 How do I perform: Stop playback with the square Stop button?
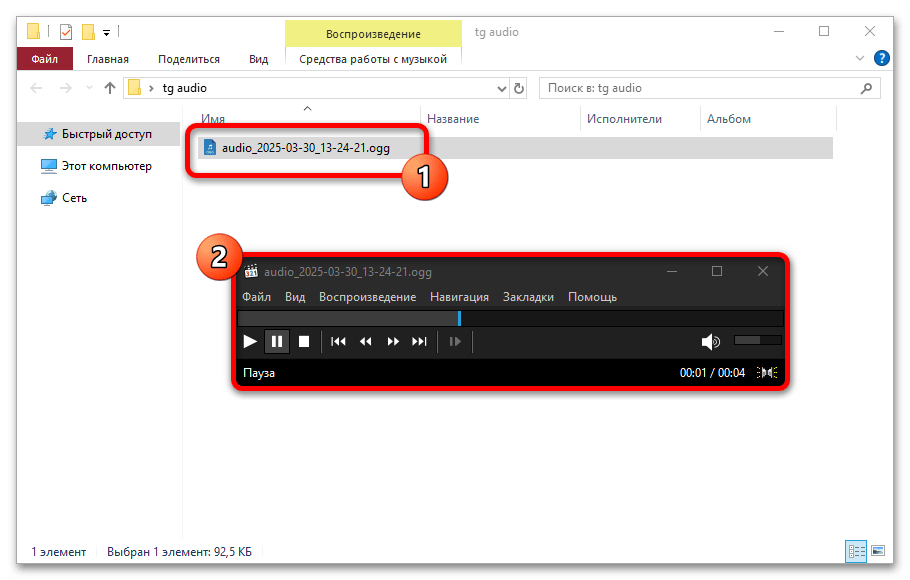[304, 341]
